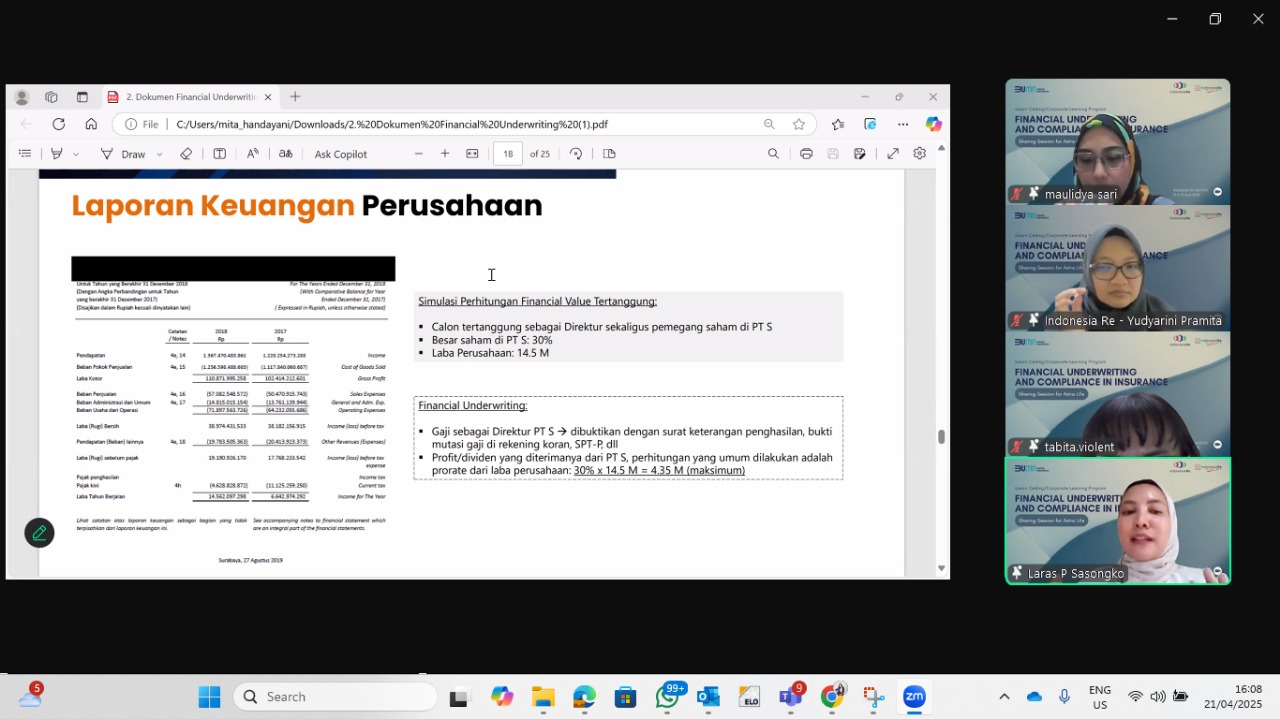1280x719 pixels.
Task: Open PDF viewer settings gear
Action: (x=919, y=154)
